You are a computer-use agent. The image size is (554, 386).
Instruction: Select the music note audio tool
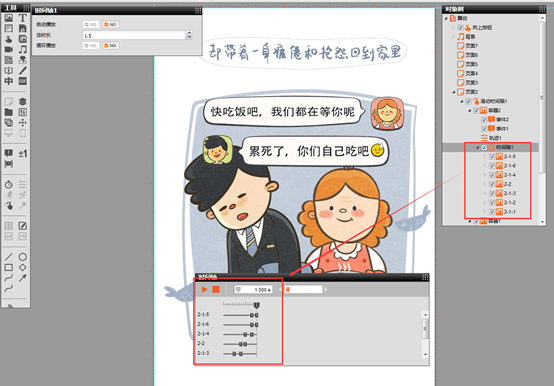tap(23, 49)
